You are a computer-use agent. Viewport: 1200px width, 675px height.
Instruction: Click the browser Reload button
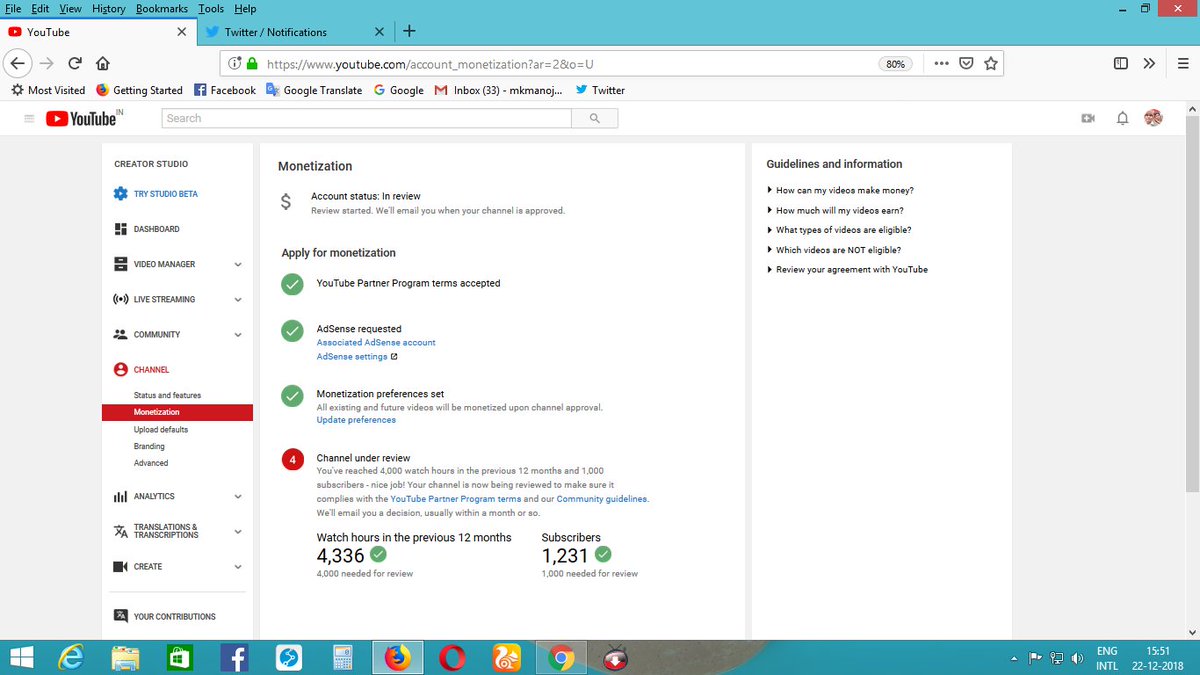(x=75, y=63)
